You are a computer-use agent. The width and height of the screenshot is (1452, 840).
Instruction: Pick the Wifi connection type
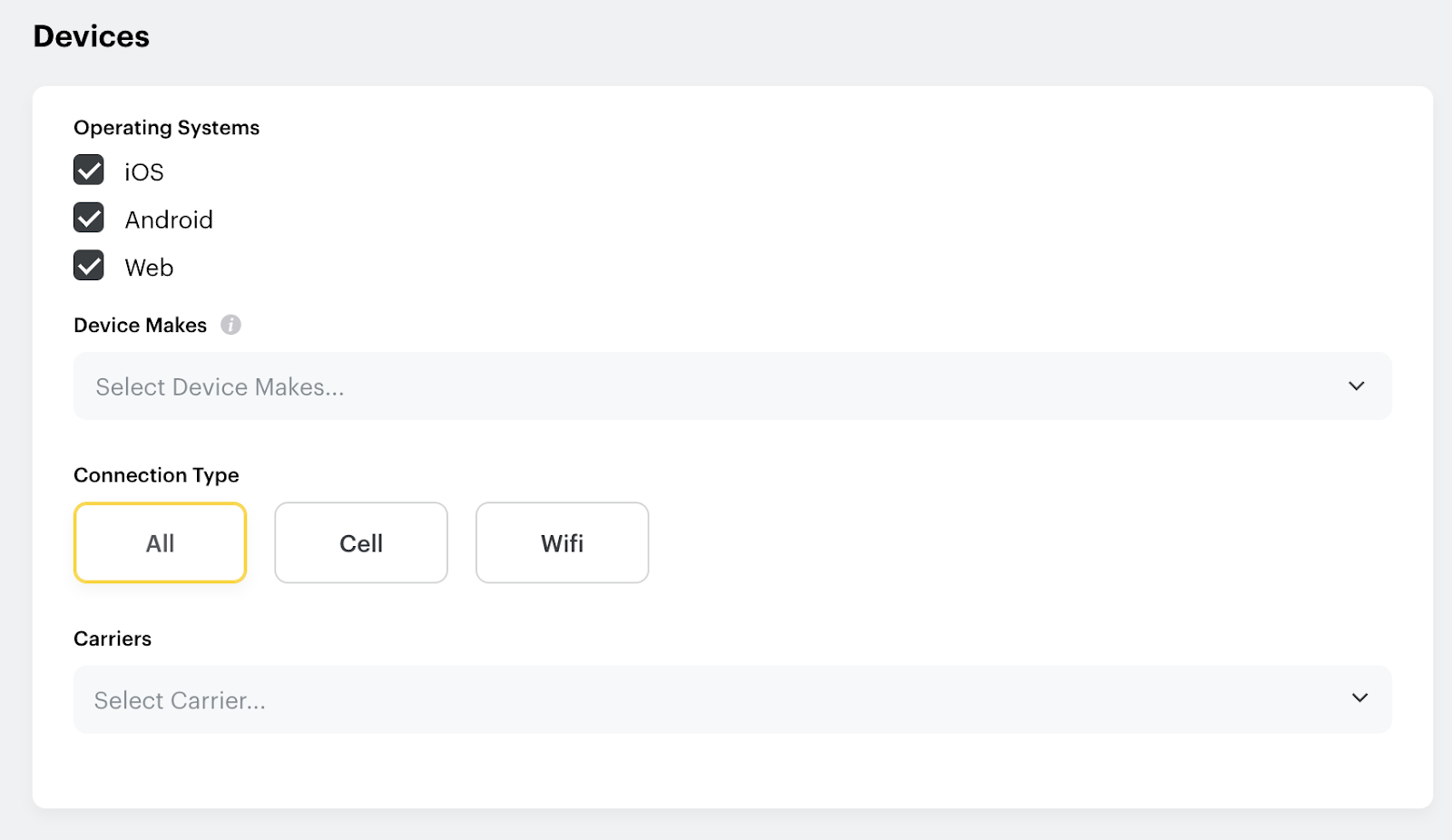pyautogui.click(x=562, y=542)
